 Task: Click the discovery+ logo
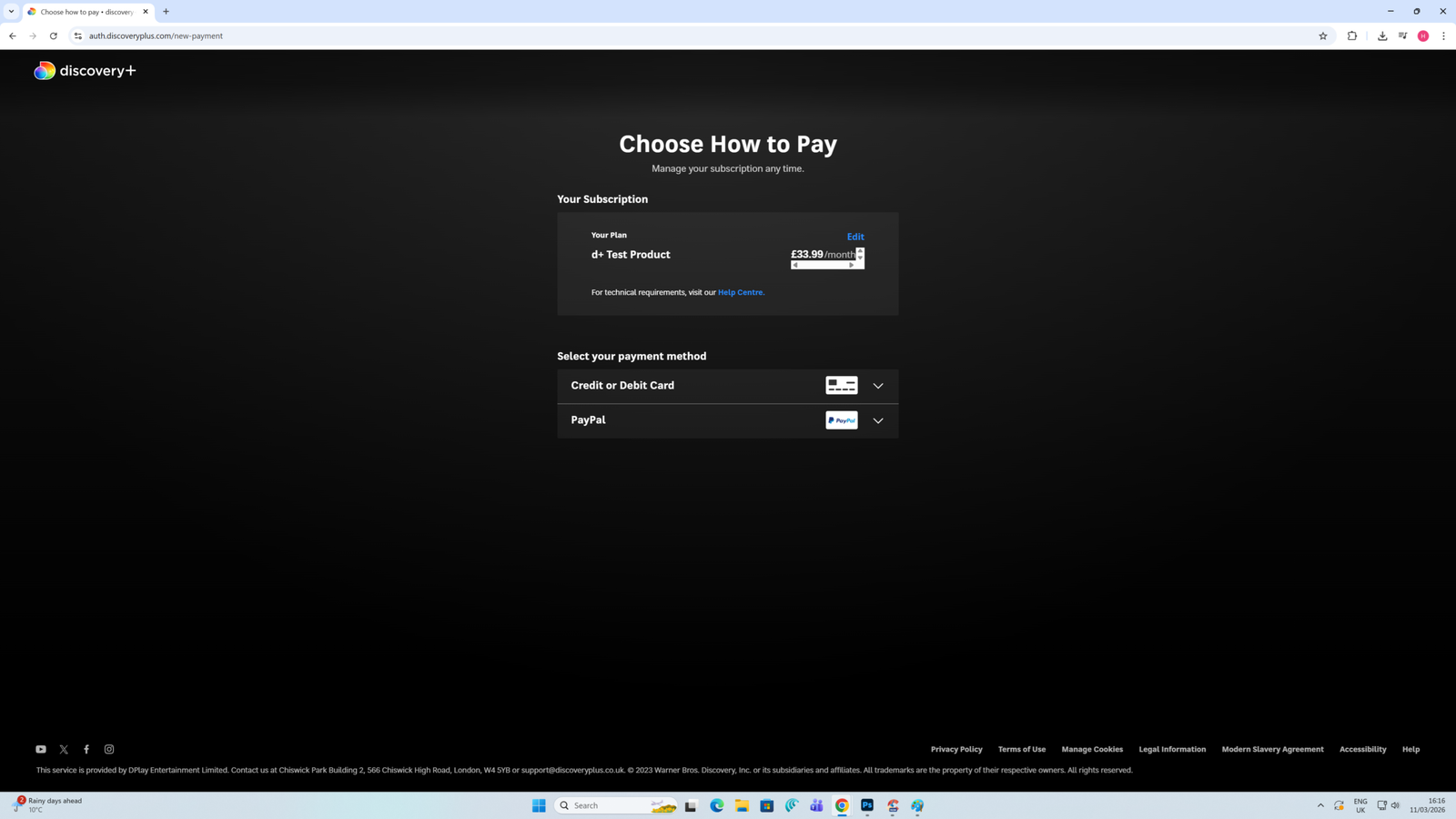pyautogui.click(x=85, y=70)
